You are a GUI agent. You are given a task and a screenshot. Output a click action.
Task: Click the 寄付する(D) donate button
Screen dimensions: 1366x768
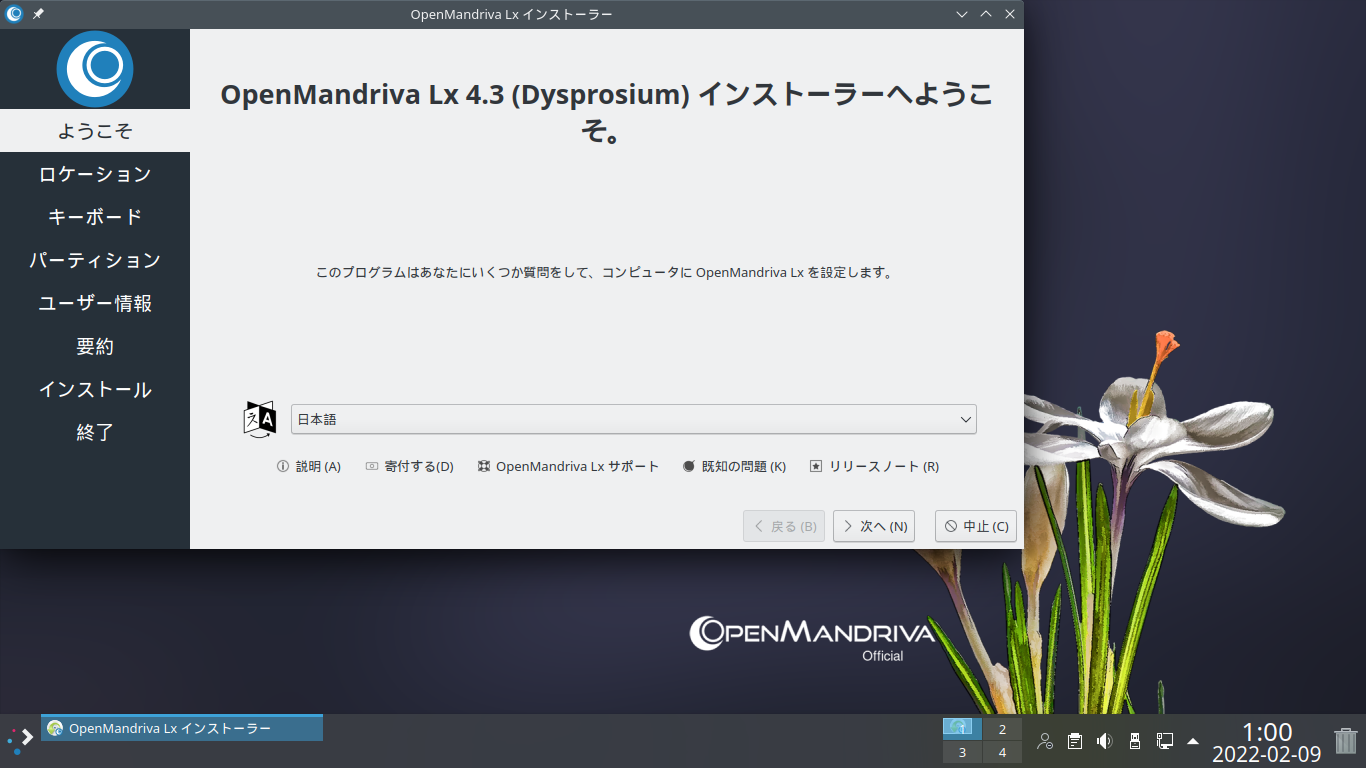pyautogui.click(x=409, y=466)
